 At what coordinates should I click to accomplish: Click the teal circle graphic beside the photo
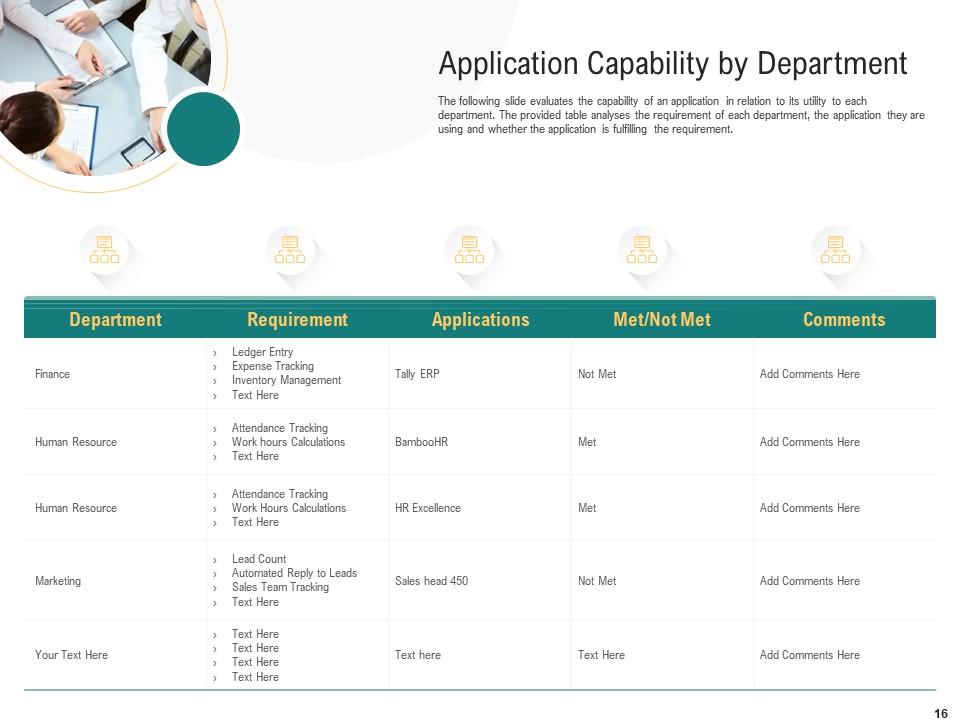point(204,129)
